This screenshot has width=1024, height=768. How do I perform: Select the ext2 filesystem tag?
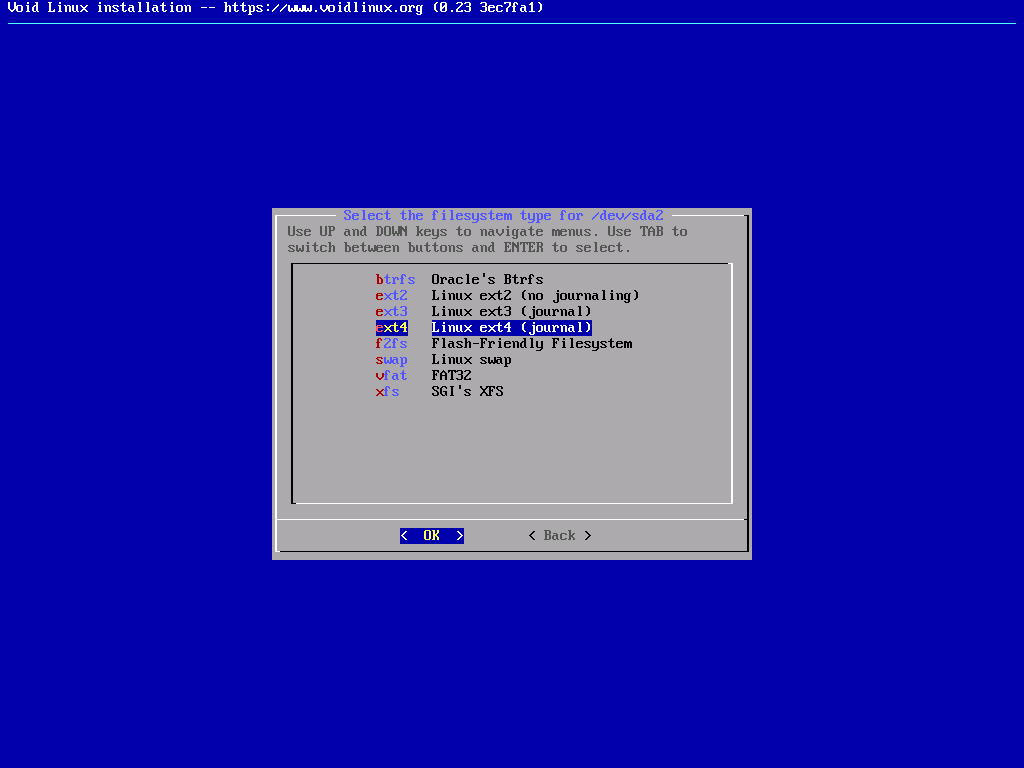391,296
